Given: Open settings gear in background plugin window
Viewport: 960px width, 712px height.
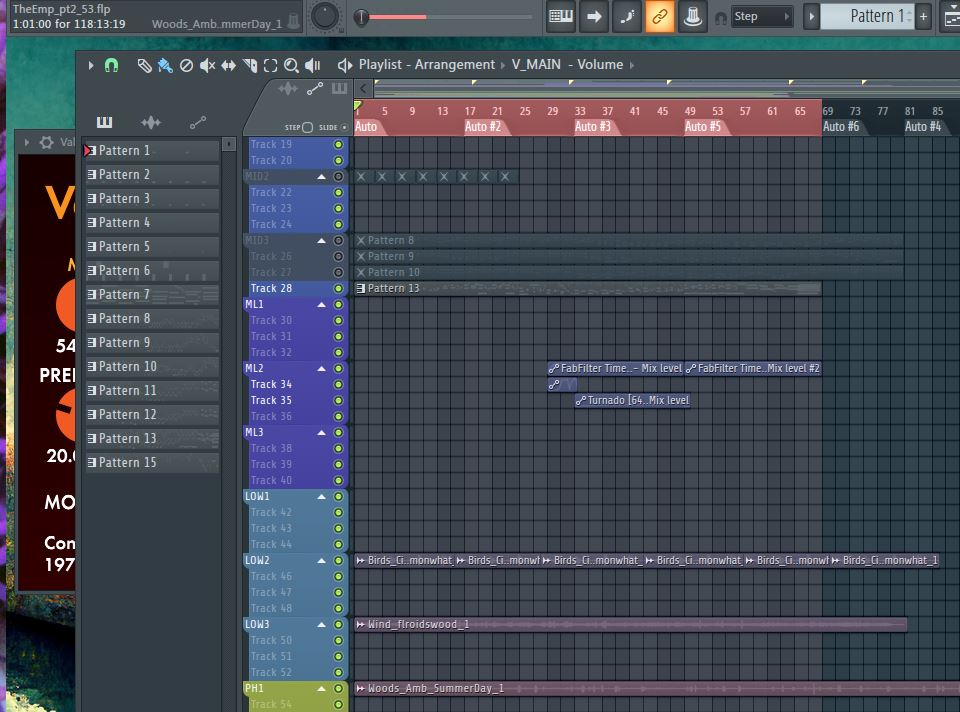Looking at the screenshot, I should pos(47,143).
